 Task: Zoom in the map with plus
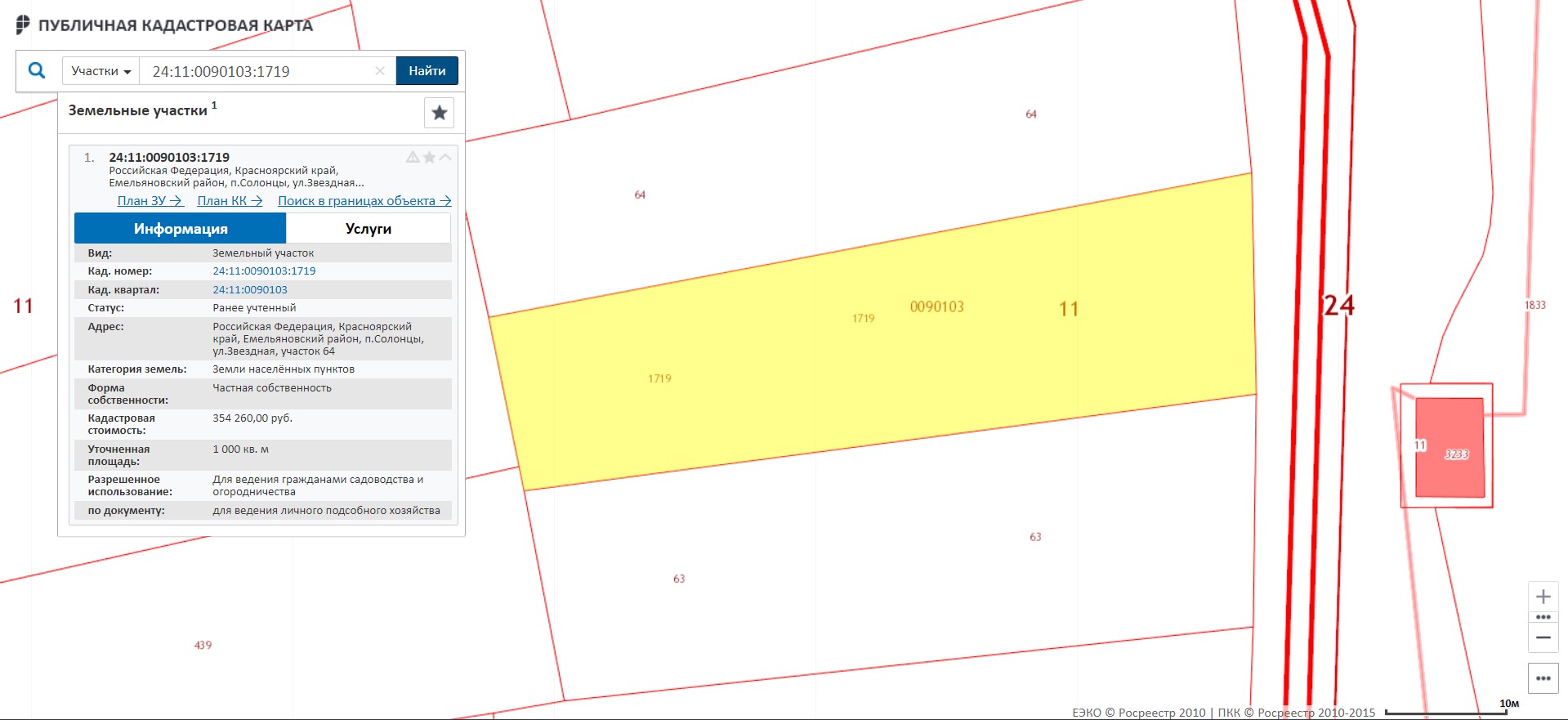tap(1543, 597)
